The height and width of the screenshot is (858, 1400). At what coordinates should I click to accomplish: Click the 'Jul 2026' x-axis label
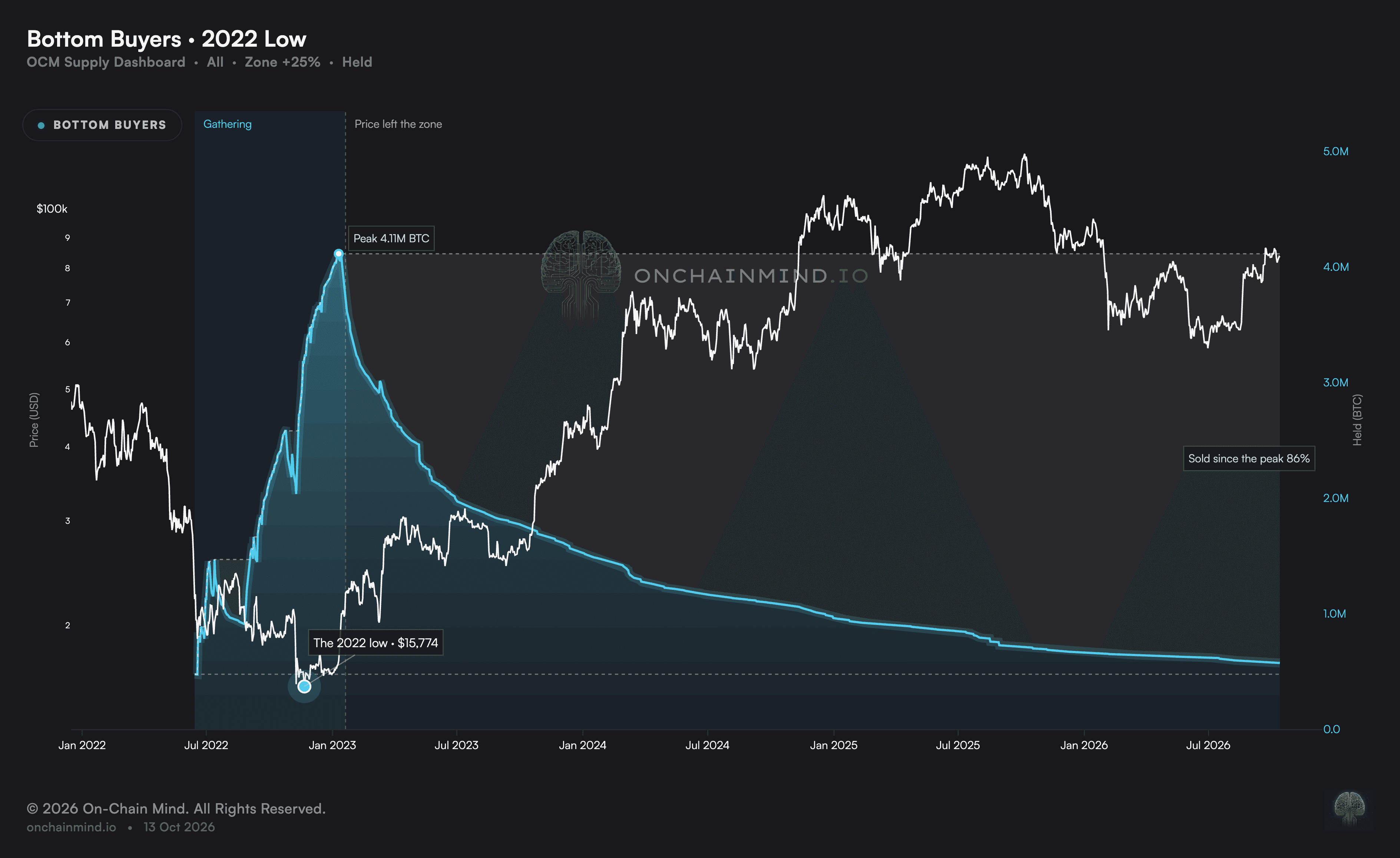tap(1208, 745)
